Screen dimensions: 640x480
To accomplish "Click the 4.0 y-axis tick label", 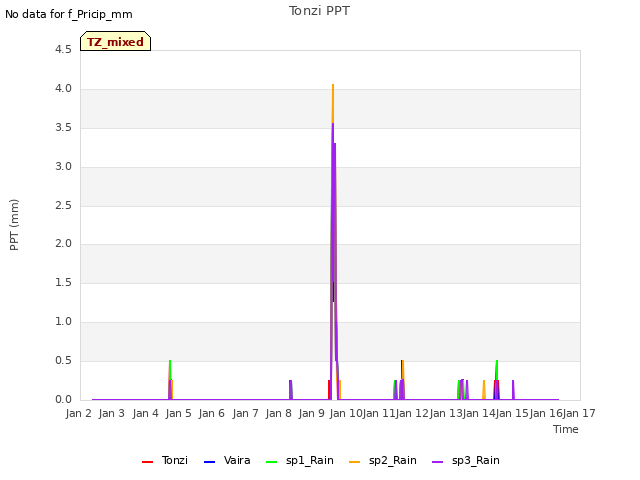I will click(x=63, y=89).
